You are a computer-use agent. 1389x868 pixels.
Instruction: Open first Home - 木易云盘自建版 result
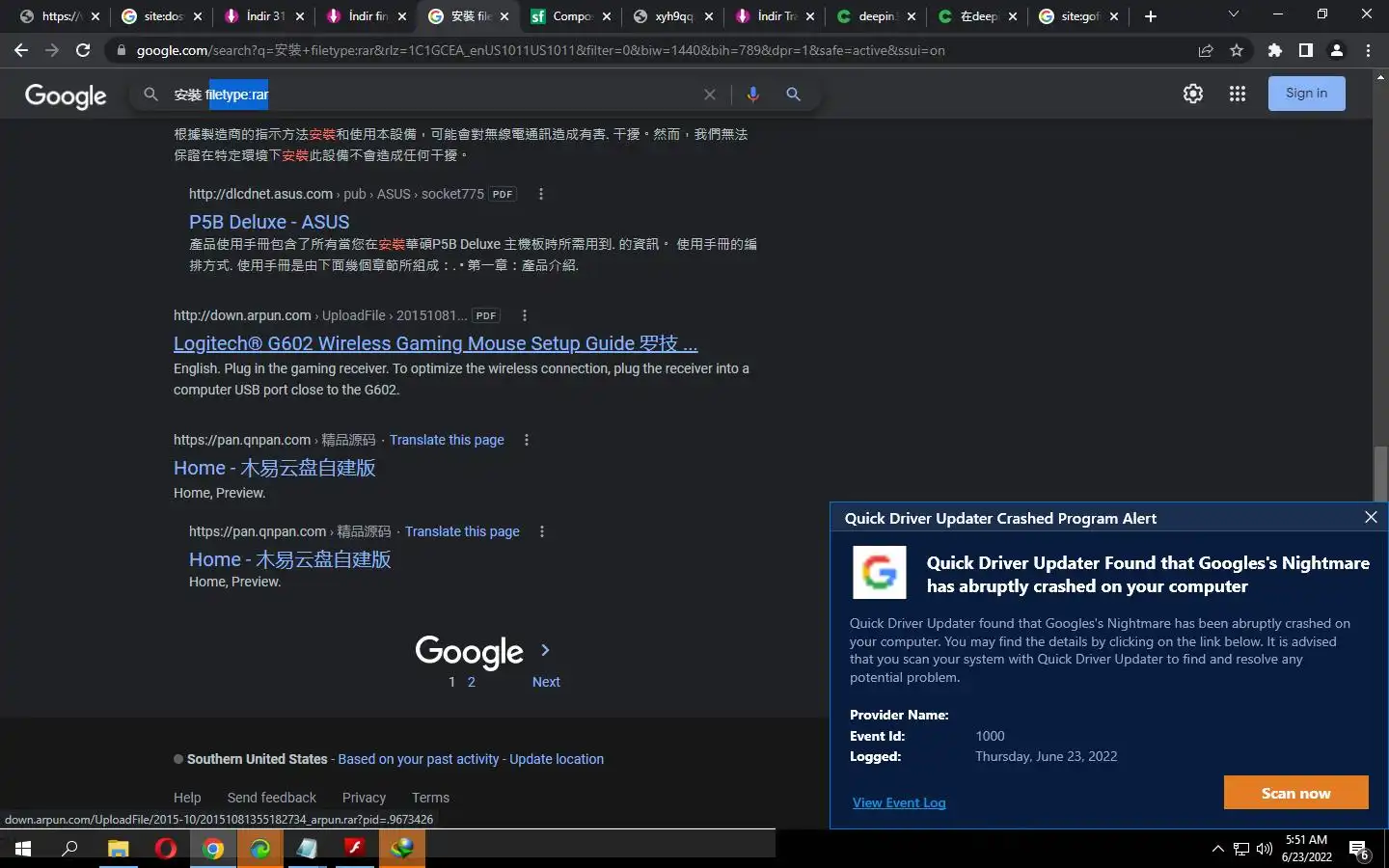(274, 468)
